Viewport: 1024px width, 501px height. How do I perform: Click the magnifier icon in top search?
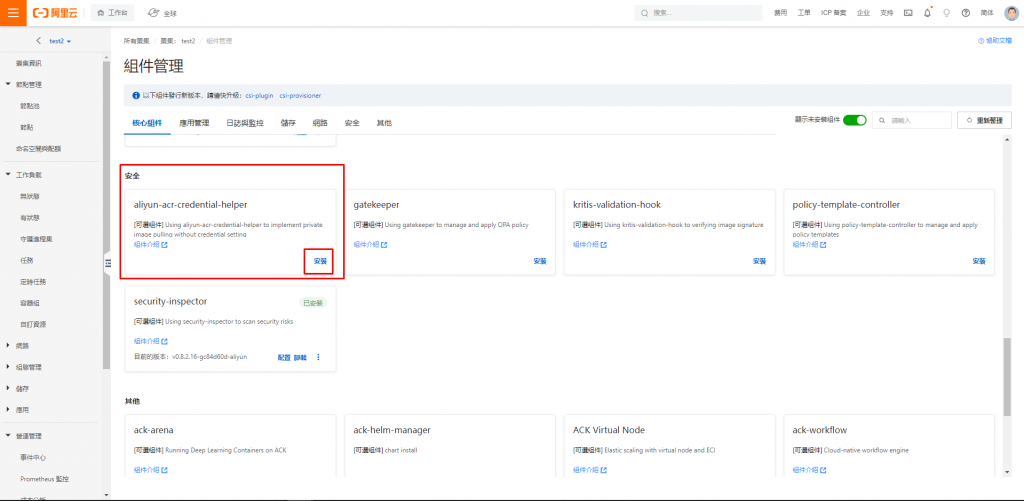click(x=645, y=13)
